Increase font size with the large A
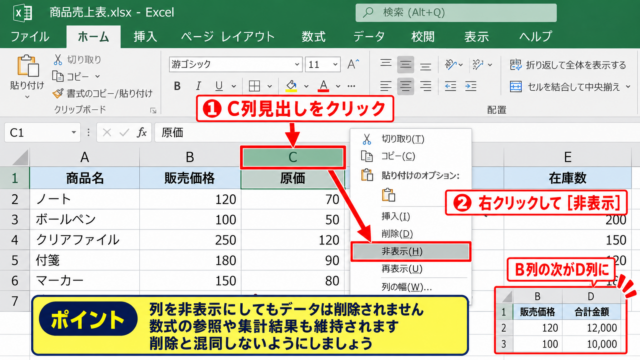The image size is (640, 360). [x=353, y=64]
